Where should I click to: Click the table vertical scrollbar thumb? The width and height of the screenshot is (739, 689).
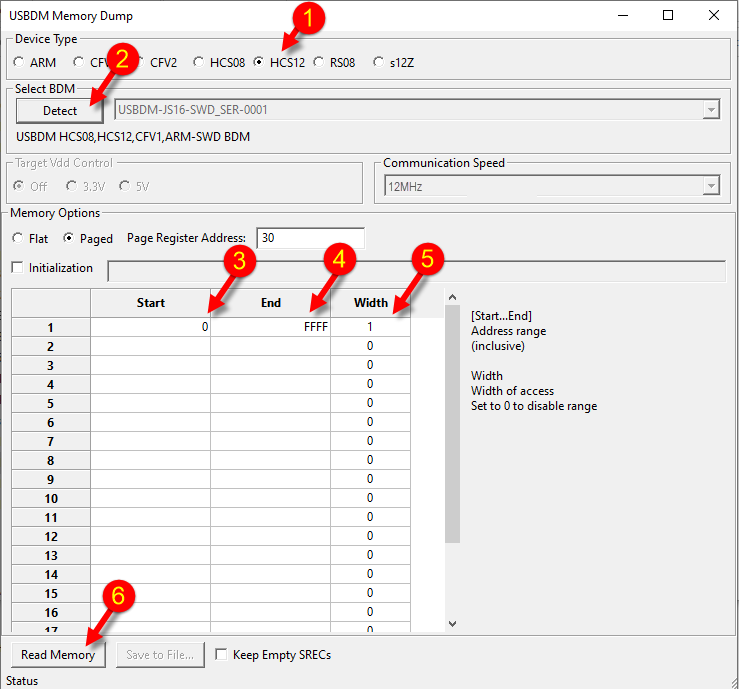[x=452, y=424]
